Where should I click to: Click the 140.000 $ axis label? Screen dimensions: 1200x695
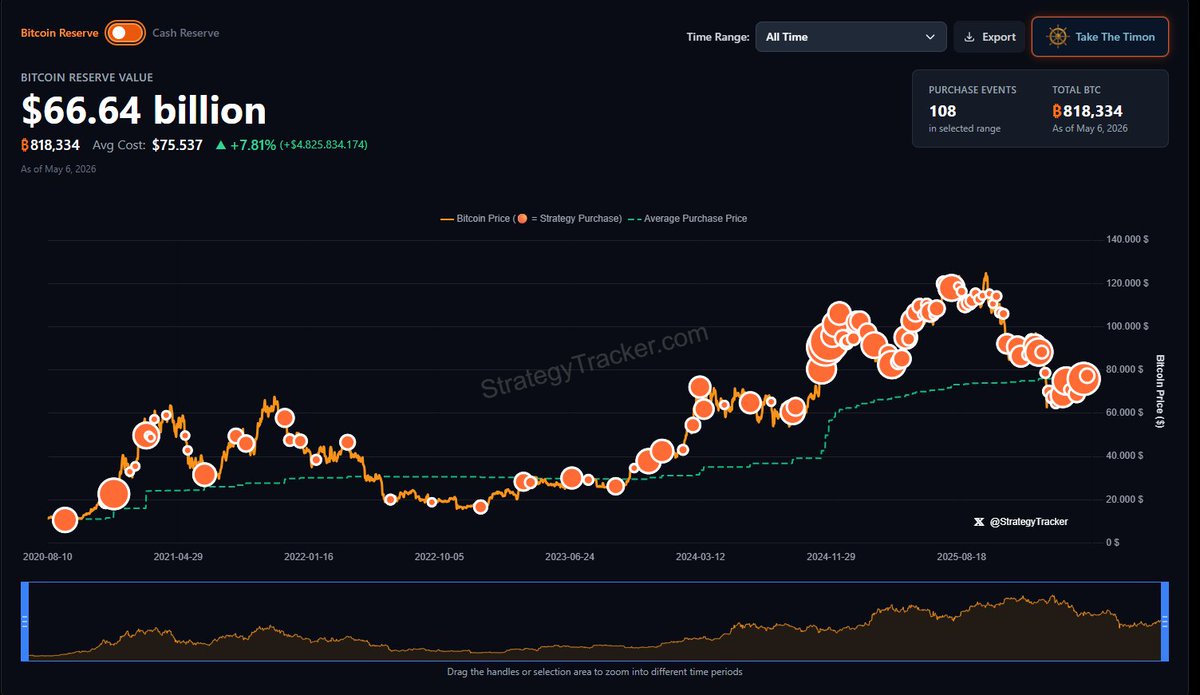click(x=1125, y=240)
